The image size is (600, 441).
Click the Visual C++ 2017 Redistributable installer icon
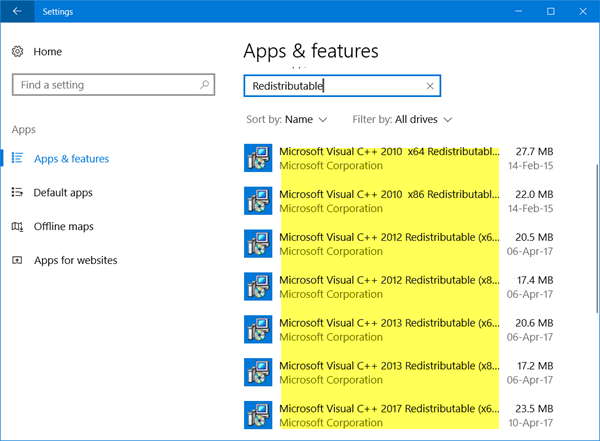[258, 415]
